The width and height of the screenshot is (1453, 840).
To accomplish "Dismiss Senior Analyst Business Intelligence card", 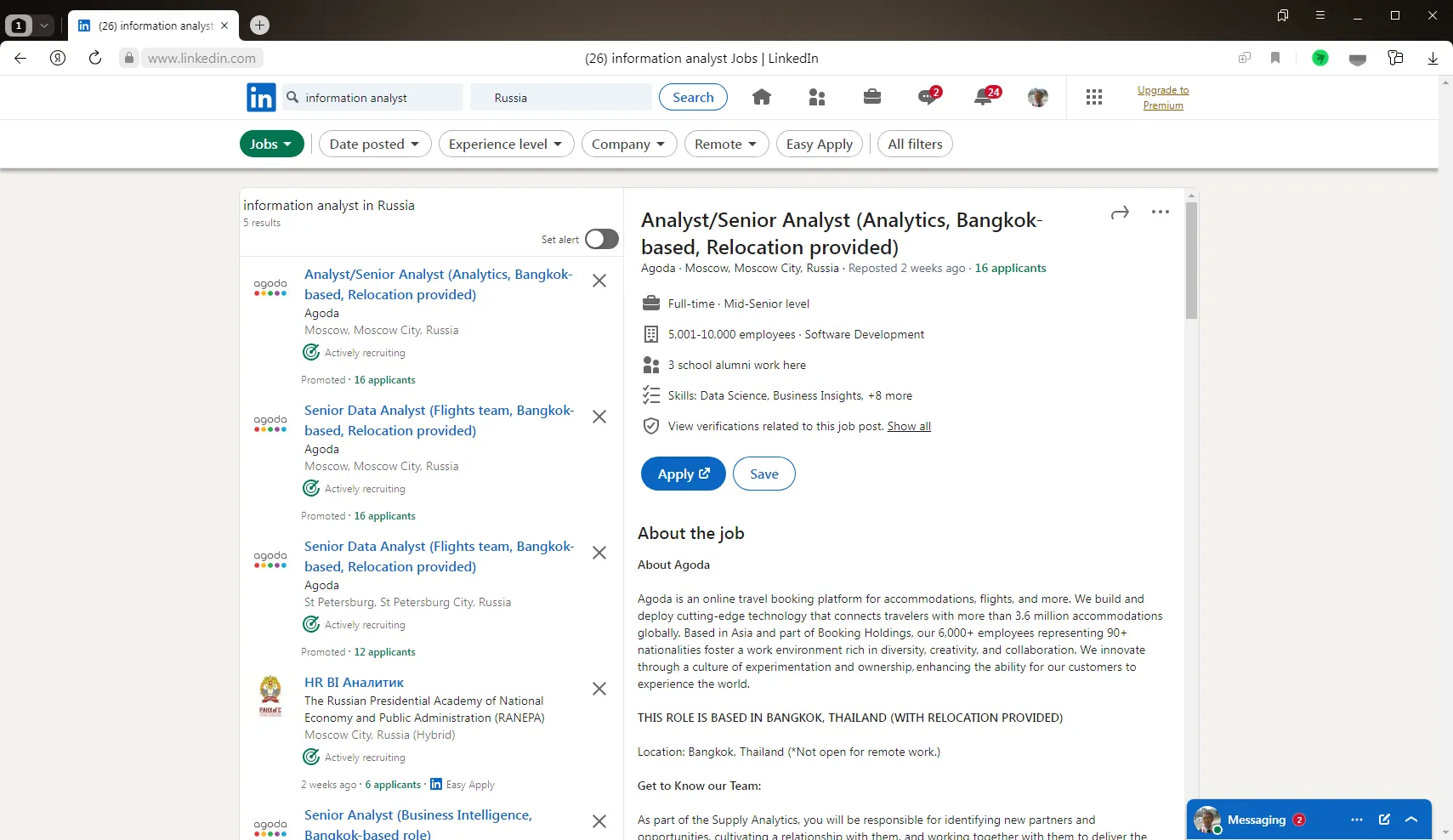I will [x=599, y=821].
